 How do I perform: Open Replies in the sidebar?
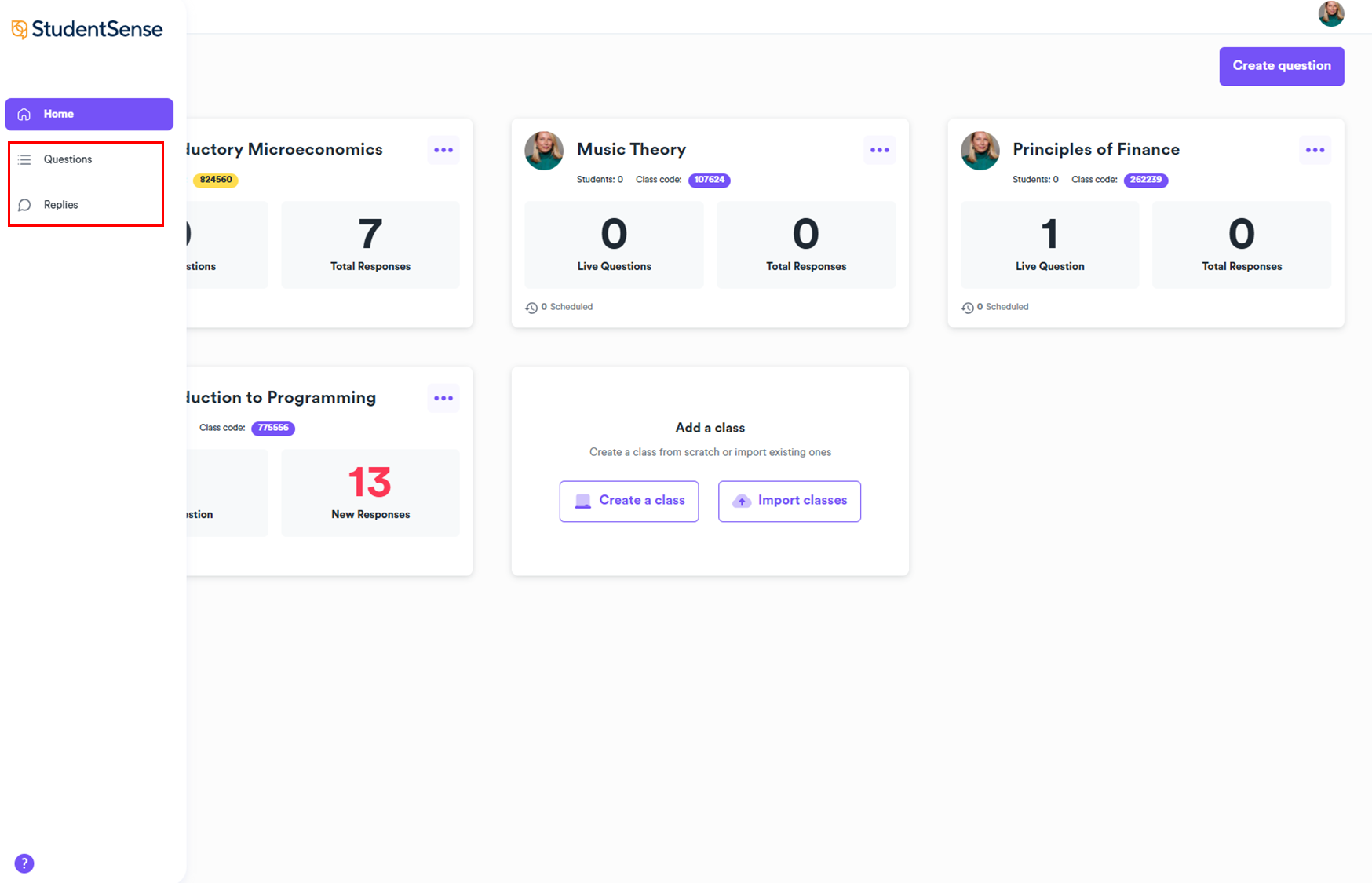[60, 205]
